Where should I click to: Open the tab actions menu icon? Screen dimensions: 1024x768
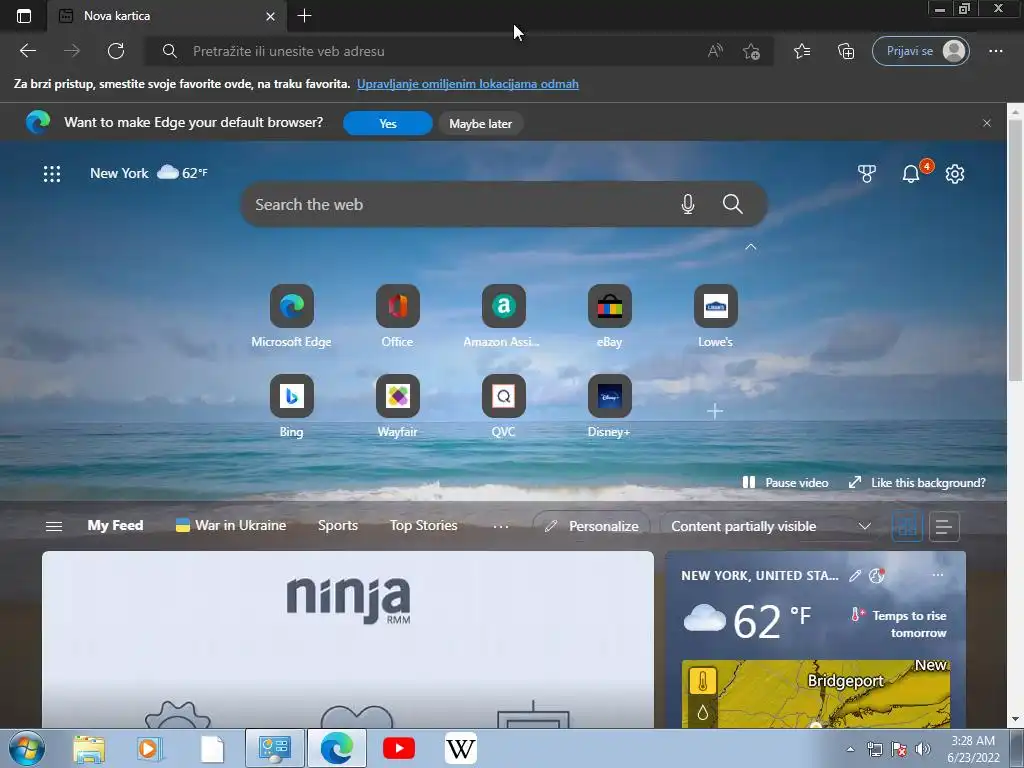click(x=24, y=16)
